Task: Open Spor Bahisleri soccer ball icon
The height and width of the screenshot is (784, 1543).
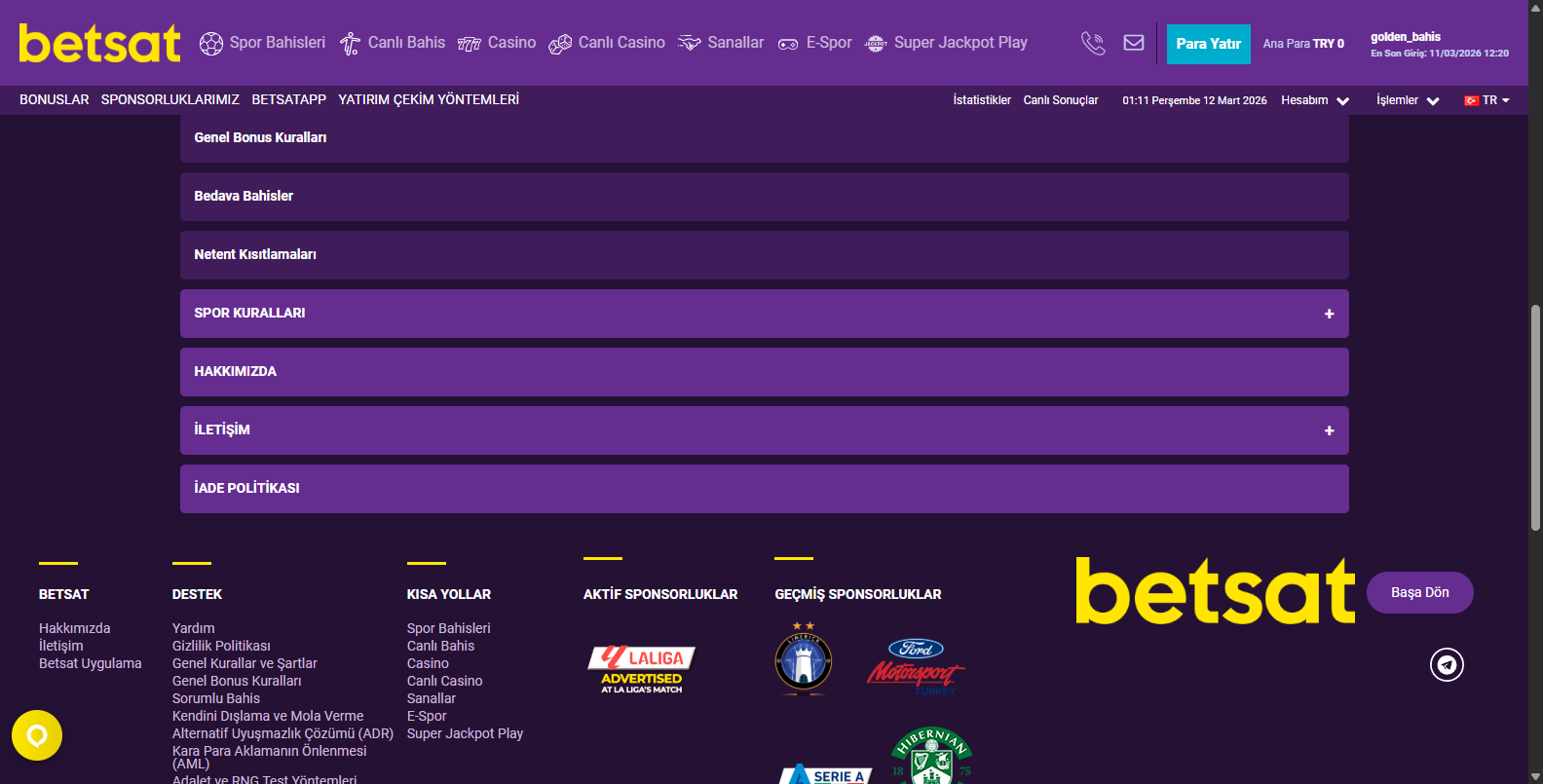Action: pyautogui.click(x=211, y=44)
